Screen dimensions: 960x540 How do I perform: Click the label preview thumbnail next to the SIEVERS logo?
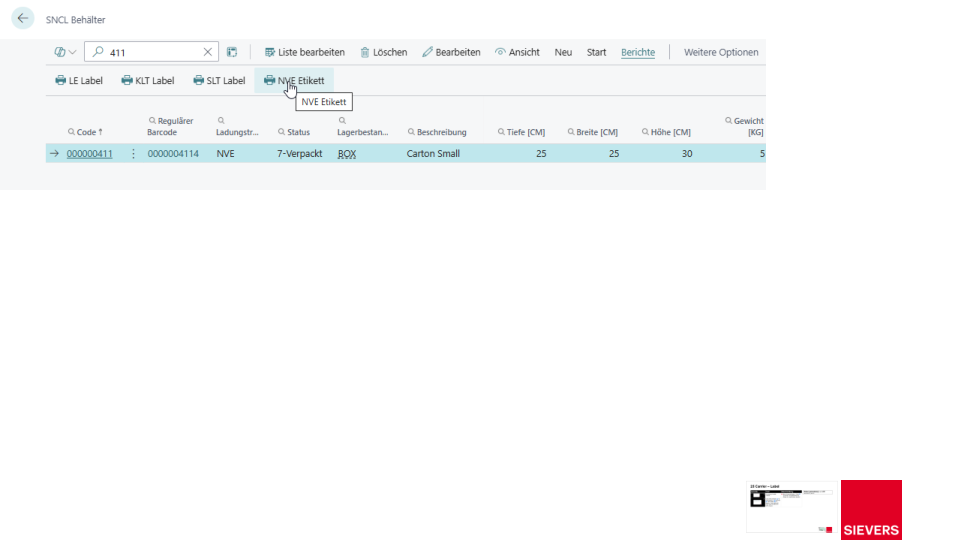(792, 507)
